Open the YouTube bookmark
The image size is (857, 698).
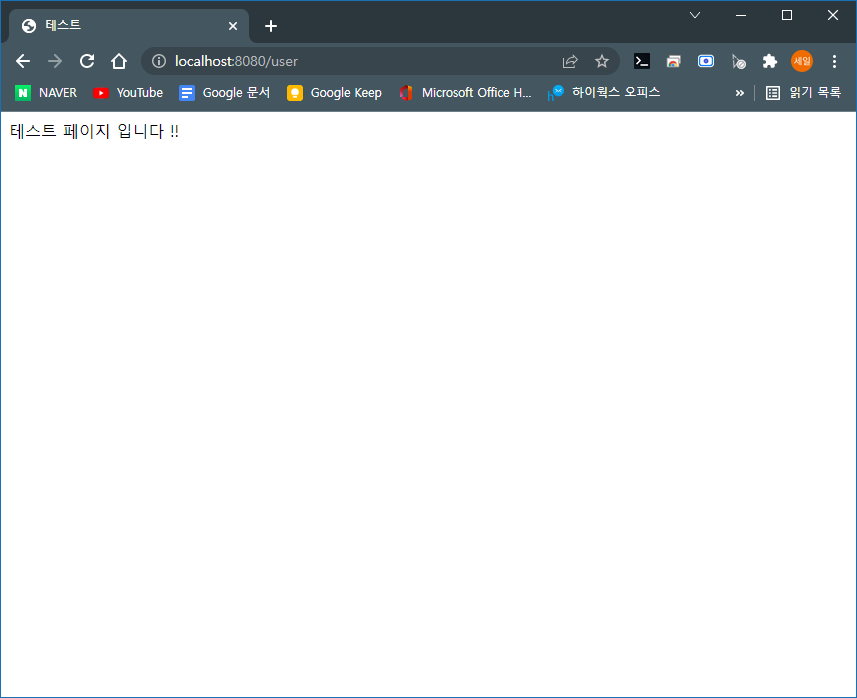(x=128, y=93)
